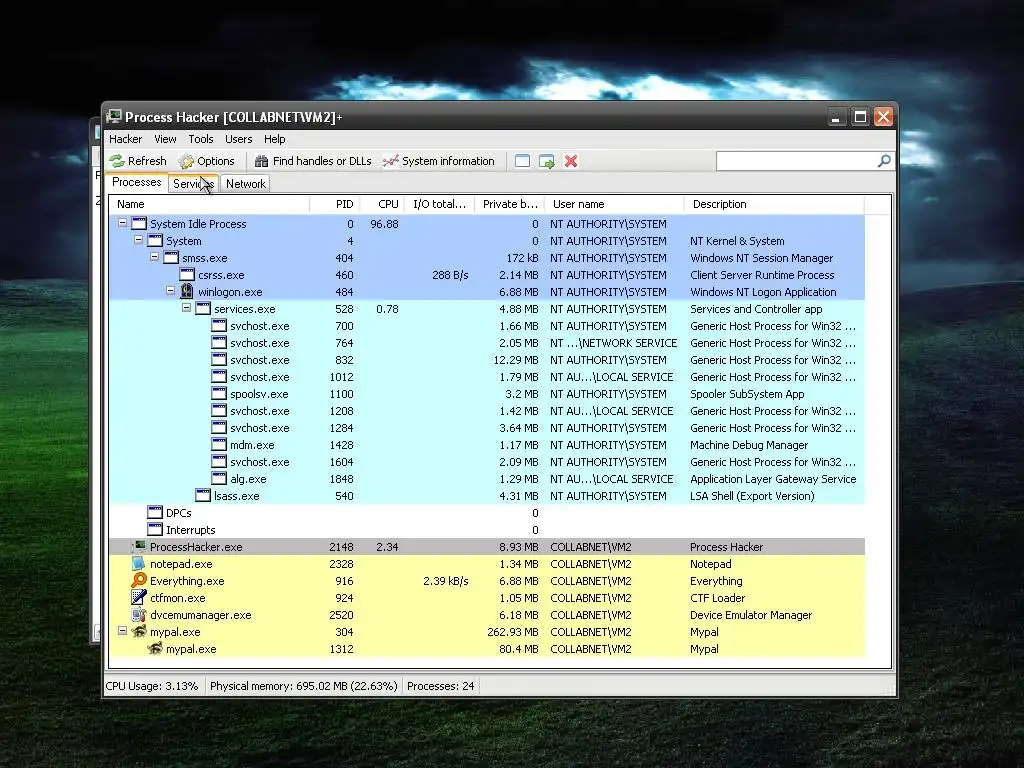Click Physical memory status bar entry
The image size is (1024, 768).
pos(304,686)
